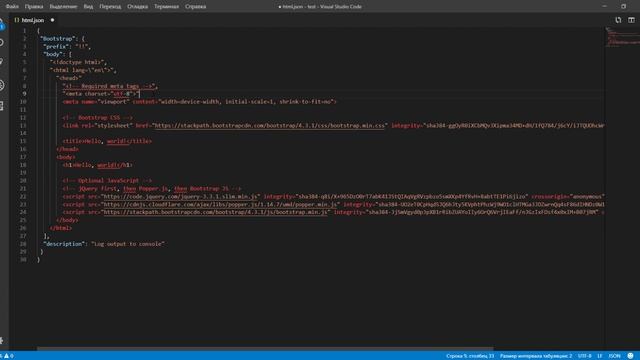Click the jQuery first, then Popper.js comment
Viewport: 640px width, 360px height.
pos(152,189)
